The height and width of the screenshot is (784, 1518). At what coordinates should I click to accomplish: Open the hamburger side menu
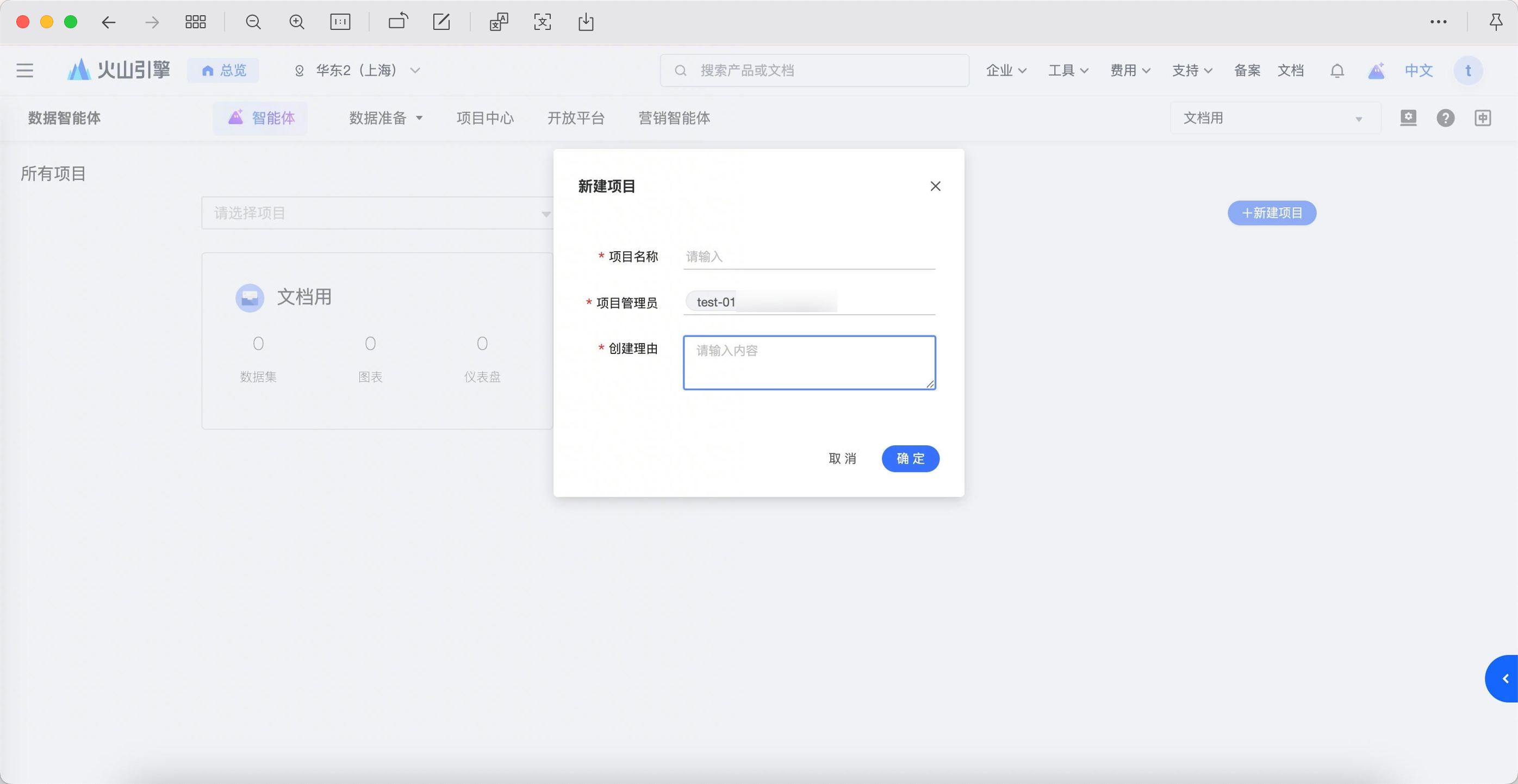(25, 71)
